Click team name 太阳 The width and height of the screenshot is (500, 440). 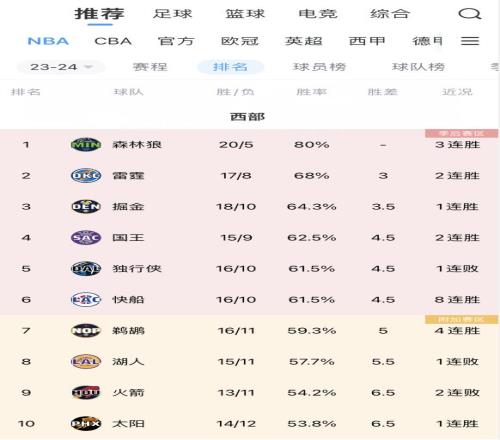[128, 424]
